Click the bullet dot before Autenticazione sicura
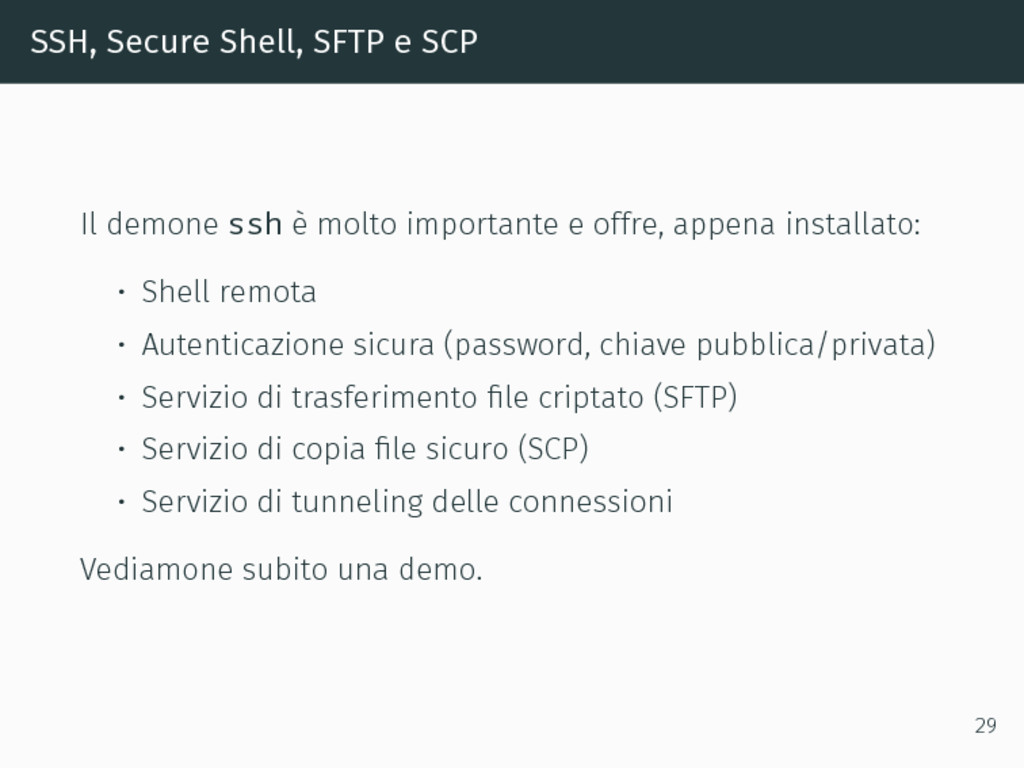 121,344
